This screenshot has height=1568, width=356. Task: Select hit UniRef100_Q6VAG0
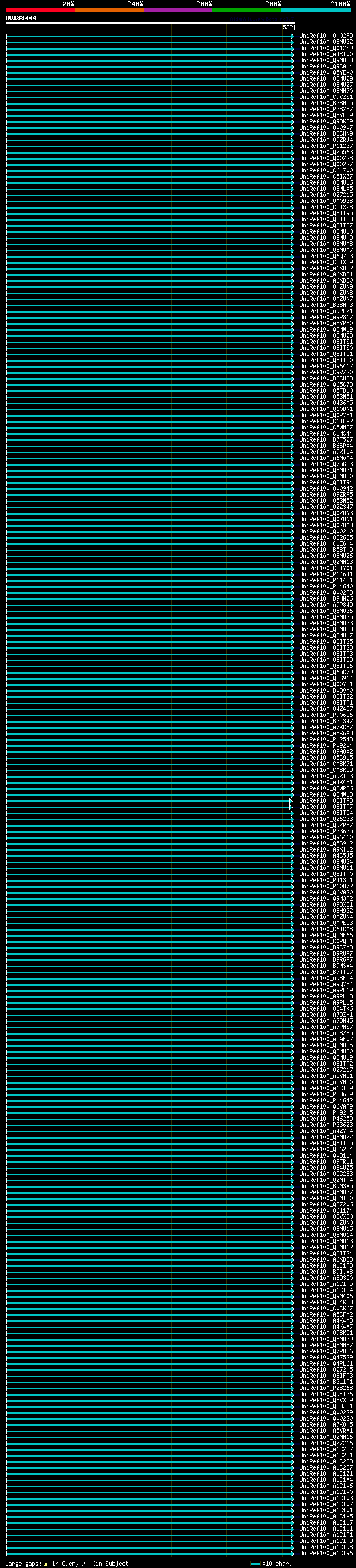[x=326, y=892]
